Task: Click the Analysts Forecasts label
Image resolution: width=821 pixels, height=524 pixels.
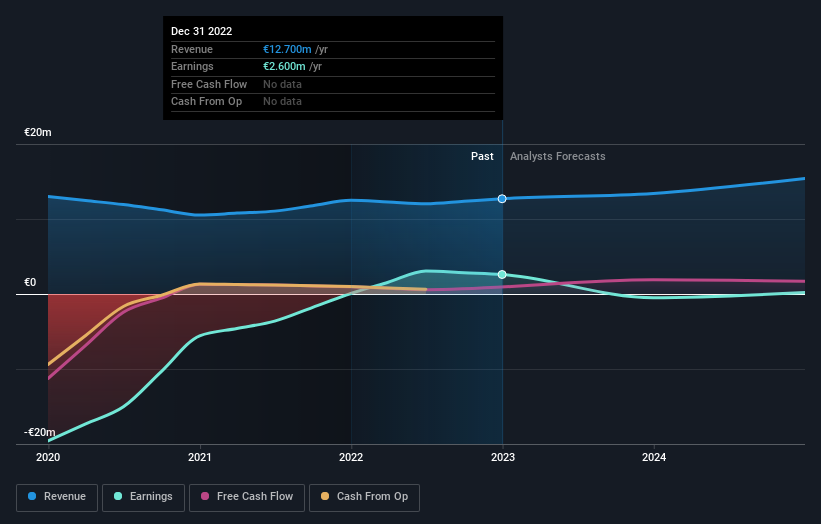Action: (x=558, y=157)
